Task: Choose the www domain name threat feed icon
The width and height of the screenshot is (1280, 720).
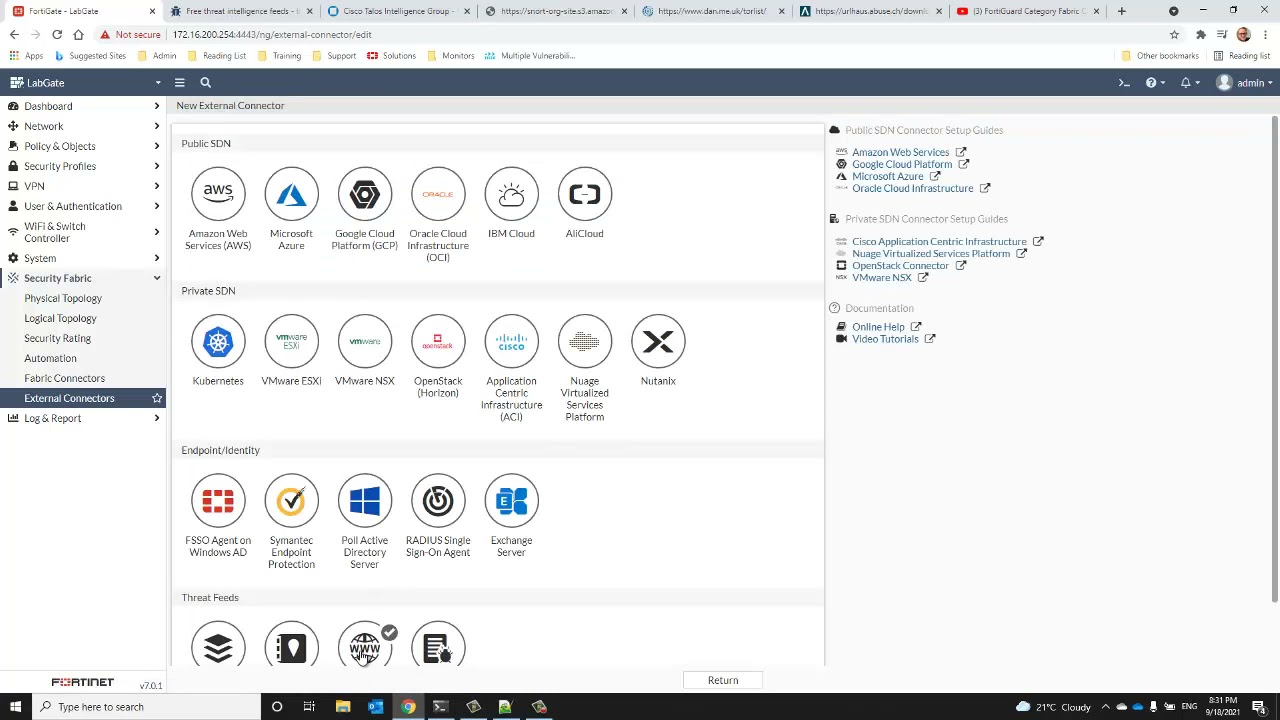Action: [364, 645]
